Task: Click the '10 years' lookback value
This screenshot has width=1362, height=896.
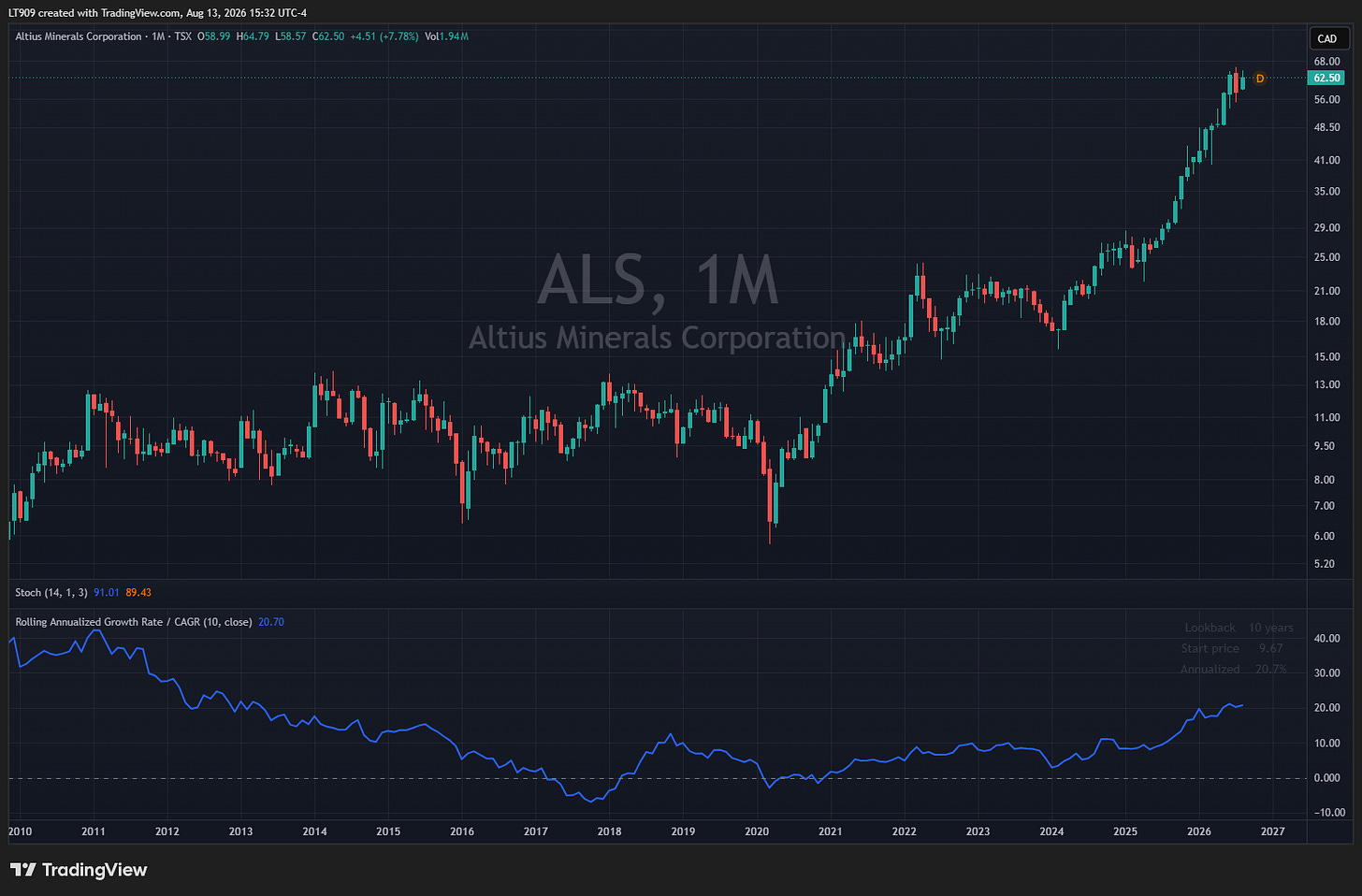Action: [x=1271, y=628]
